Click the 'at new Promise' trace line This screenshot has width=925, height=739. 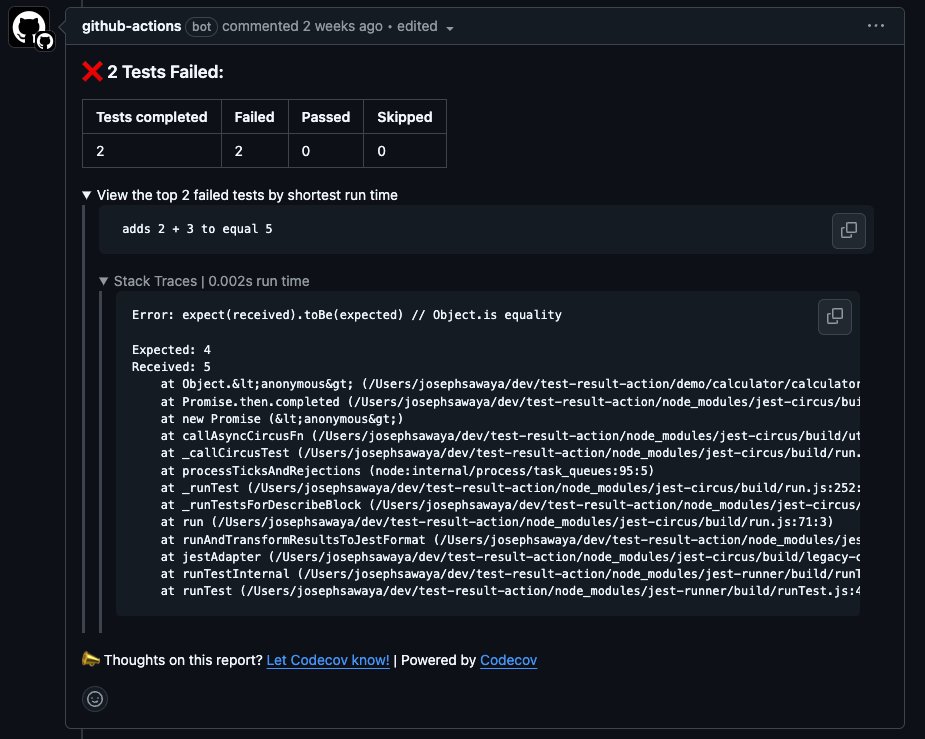tap(282, 419)
